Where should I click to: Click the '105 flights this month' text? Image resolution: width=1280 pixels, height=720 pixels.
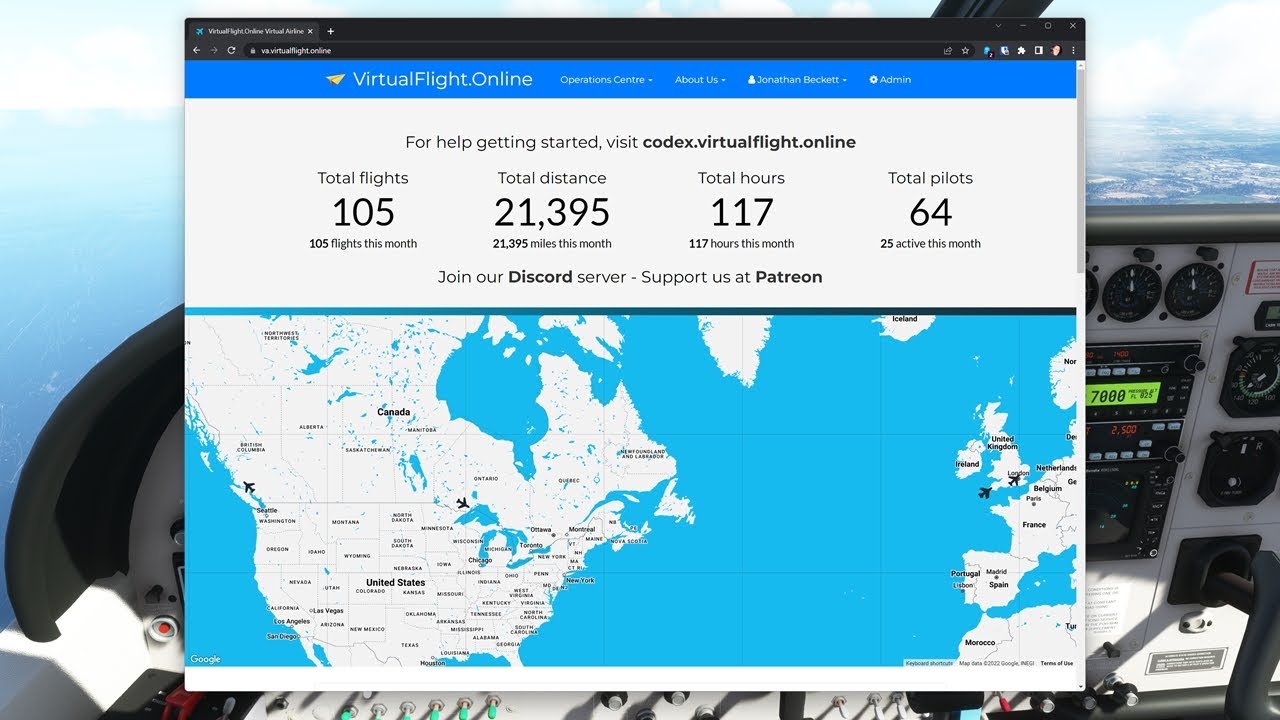363,244
